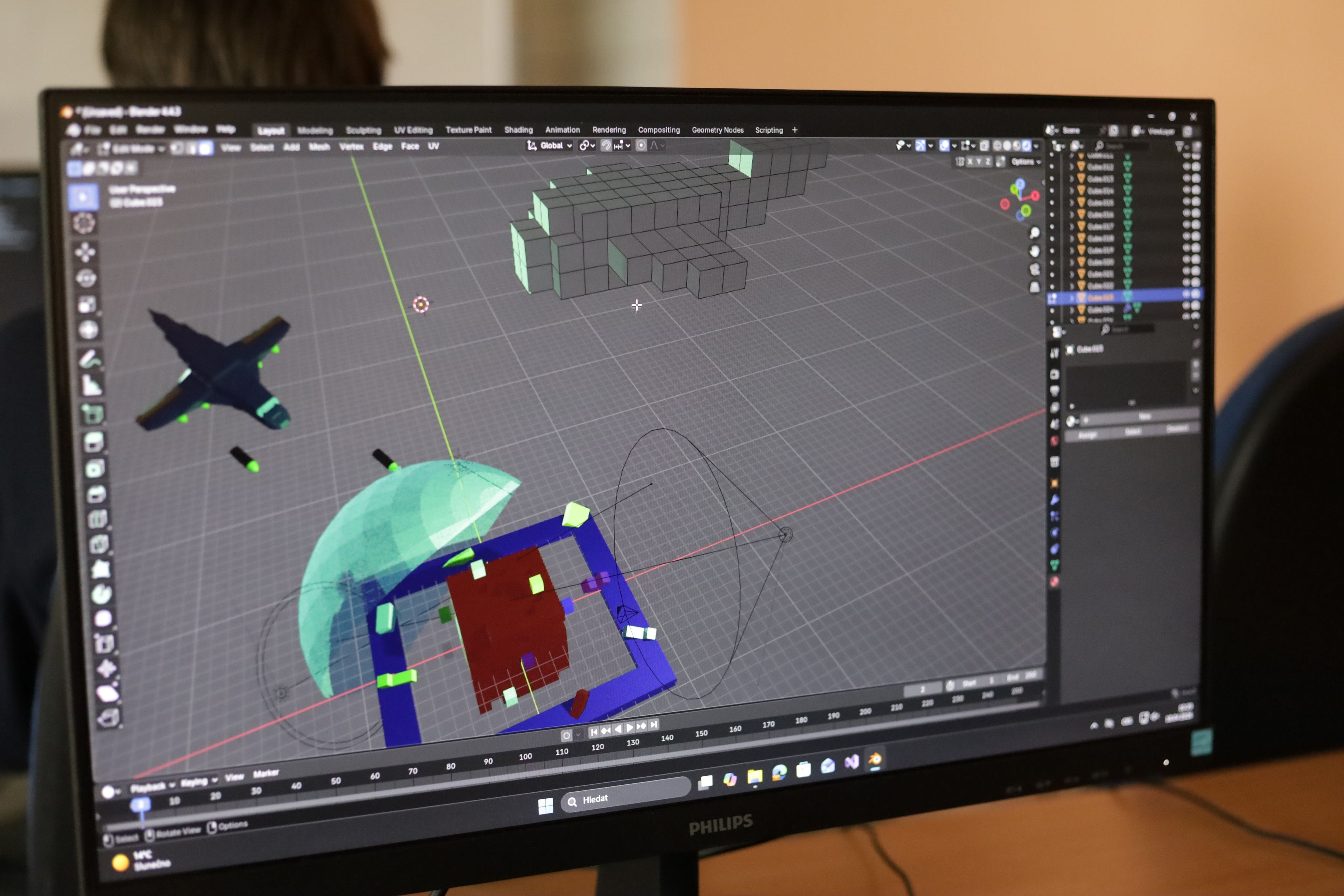Activate the Scale tool
Image resolution: width=1344 pixels, height=896 pixels.
point(87,304)
